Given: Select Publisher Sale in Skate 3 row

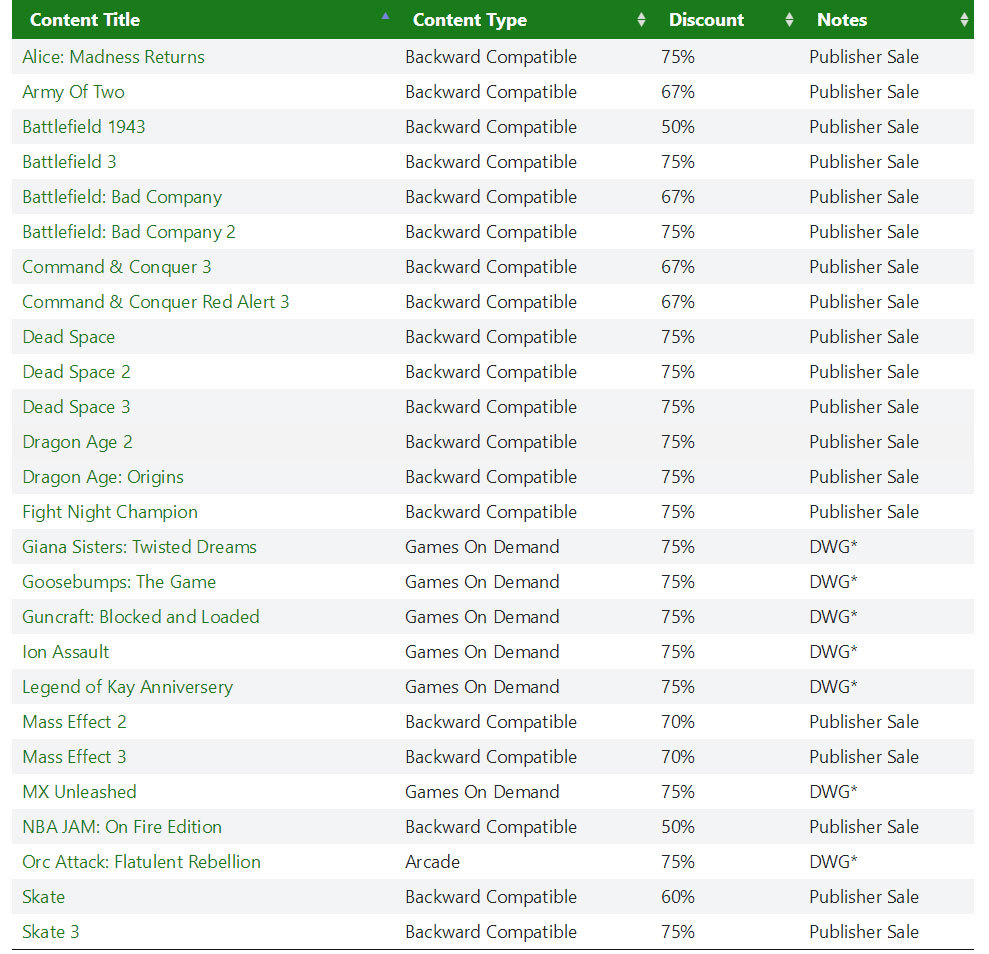Looking at the screenshot, I should coord(864,932).
